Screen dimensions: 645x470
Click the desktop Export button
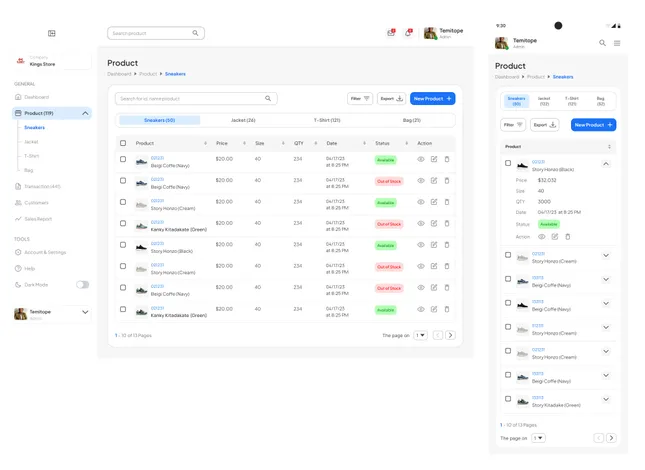pos(391,99)
